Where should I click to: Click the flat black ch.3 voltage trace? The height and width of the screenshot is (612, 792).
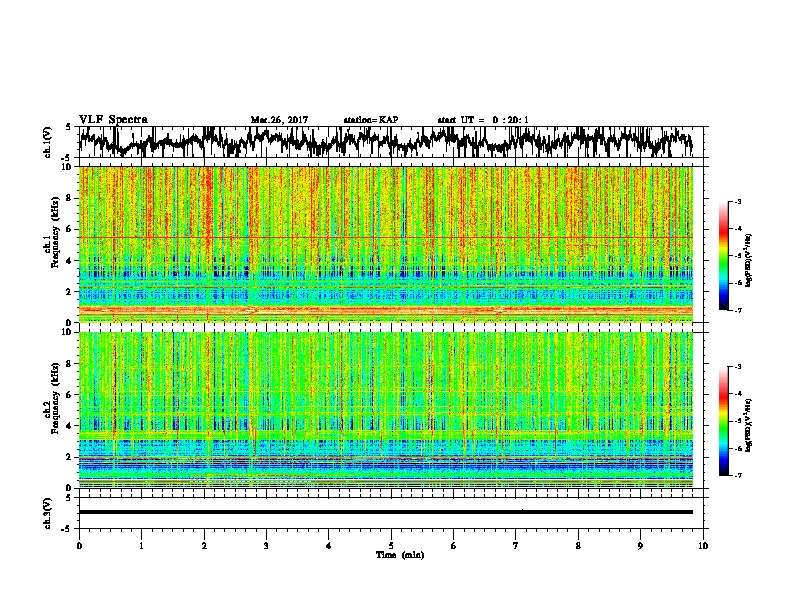pyautogui.click(x=386, y=512)
